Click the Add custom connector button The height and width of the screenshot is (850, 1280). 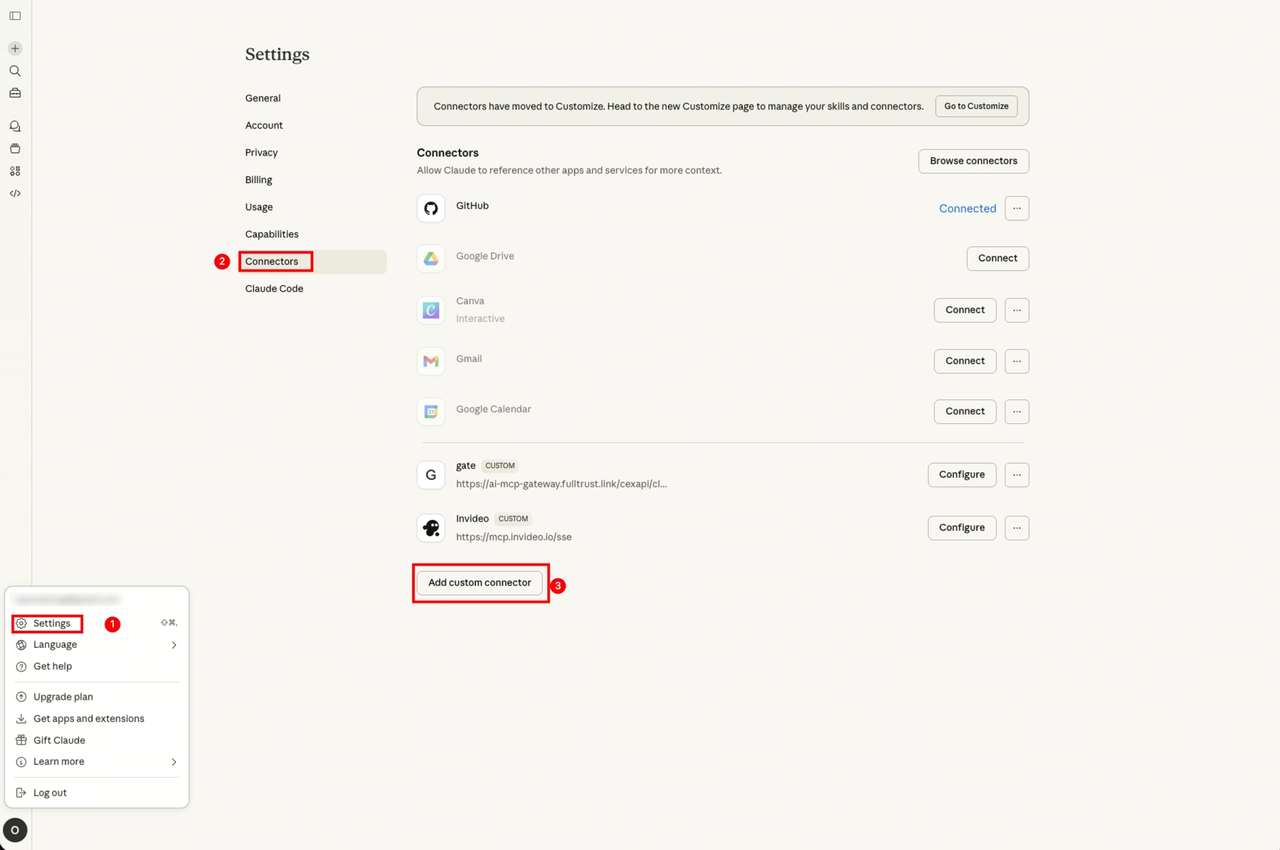(480, 583)
